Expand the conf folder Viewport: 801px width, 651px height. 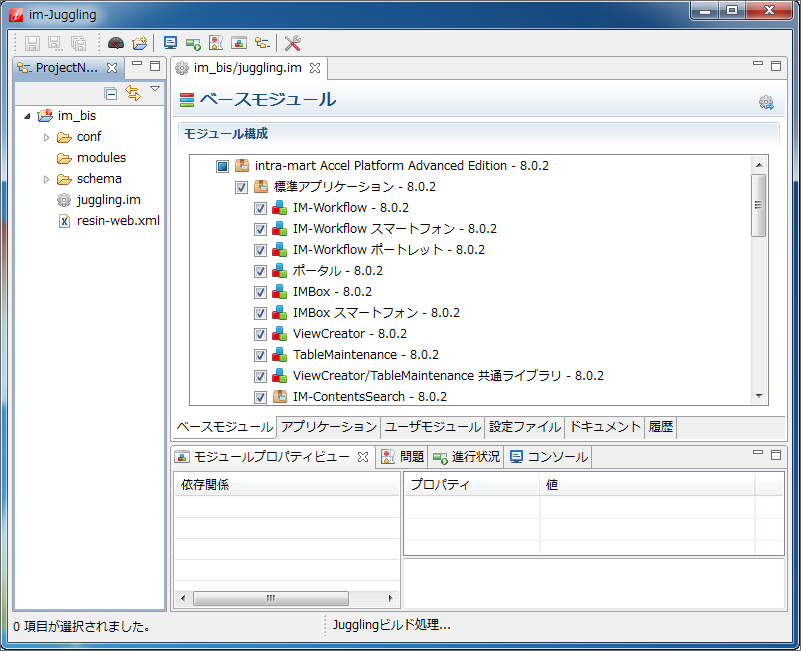tap(46, 137)
